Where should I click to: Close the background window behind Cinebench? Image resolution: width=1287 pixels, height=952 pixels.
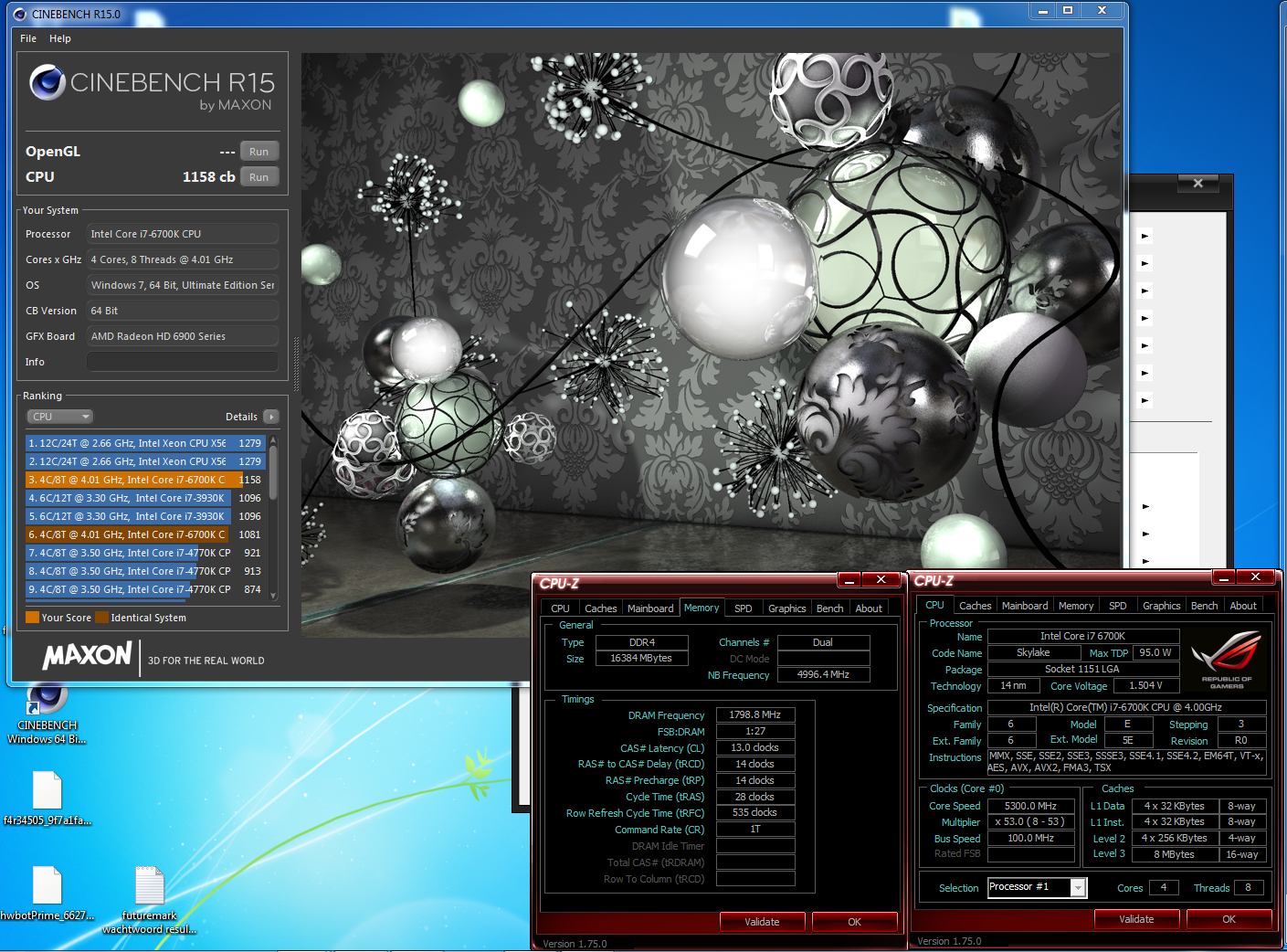[x=1197, y=184]
